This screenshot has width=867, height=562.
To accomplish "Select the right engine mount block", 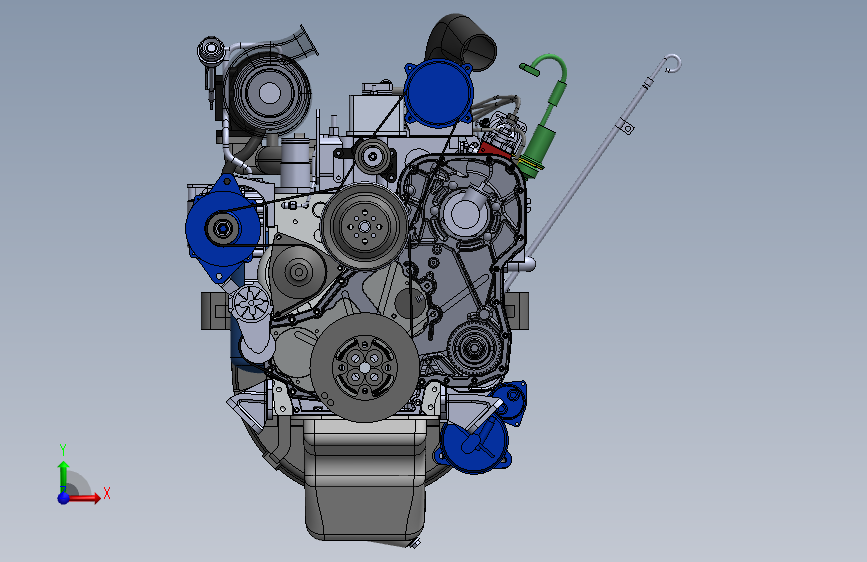I will point(519,311).
